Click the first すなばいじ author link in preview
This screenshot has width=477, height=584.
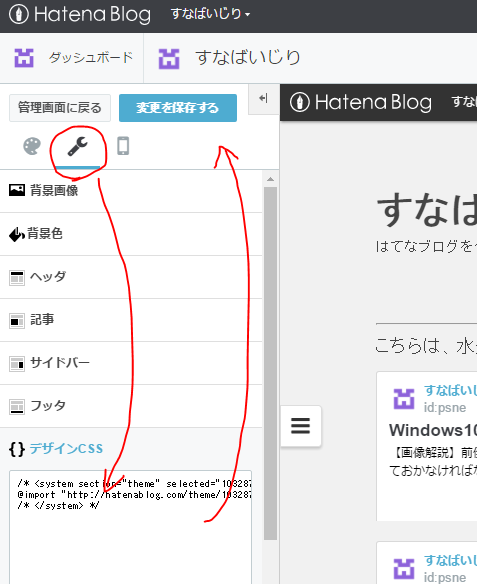coord(451,390)
